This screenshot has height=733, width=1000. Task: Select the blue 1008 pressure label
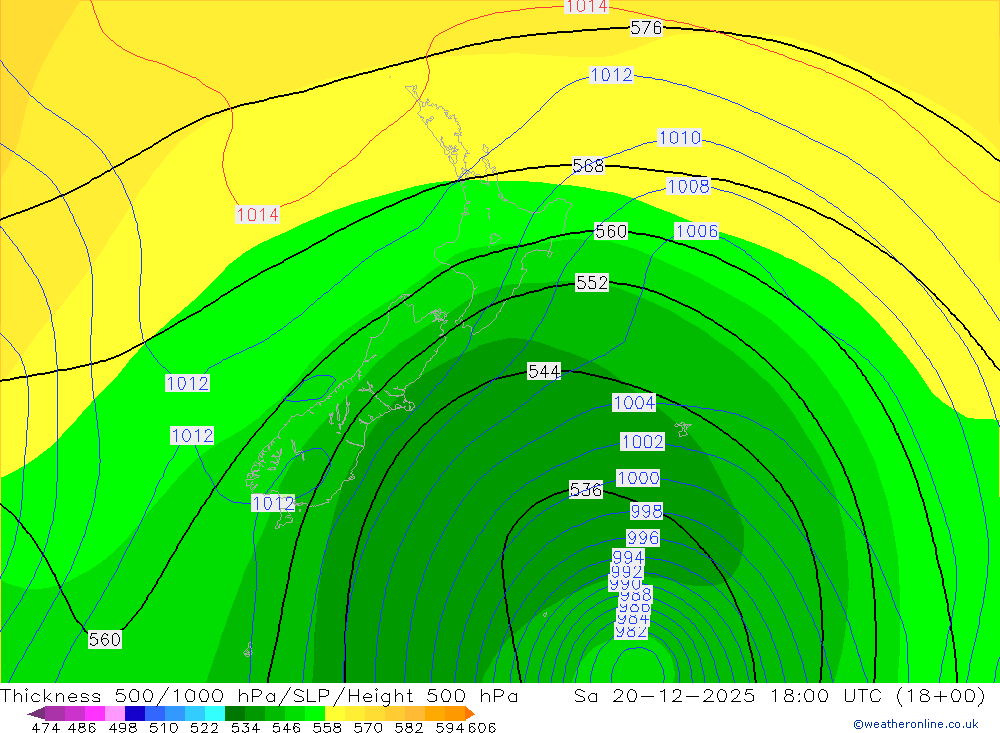pyautogui.click(x=688, y=186)
